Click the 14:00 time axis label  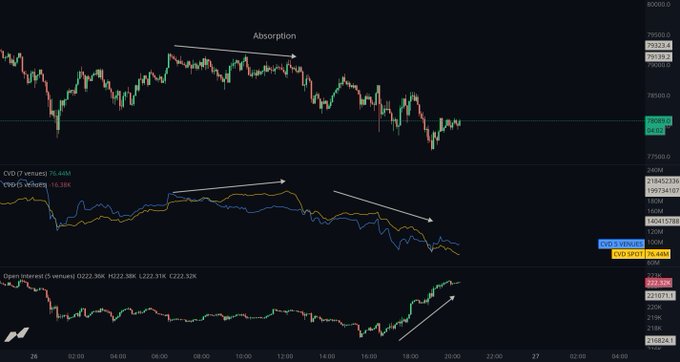pyautogui.click(x=327, y=356)
